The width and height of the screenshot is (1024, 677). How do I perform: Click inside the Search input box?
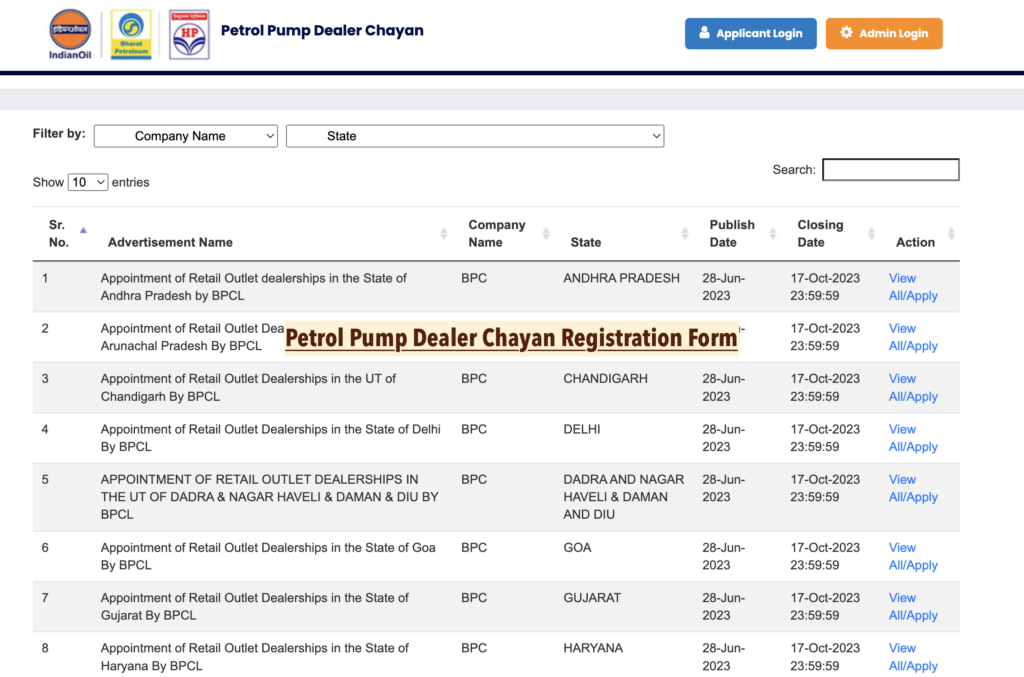(x=890, y=169)
